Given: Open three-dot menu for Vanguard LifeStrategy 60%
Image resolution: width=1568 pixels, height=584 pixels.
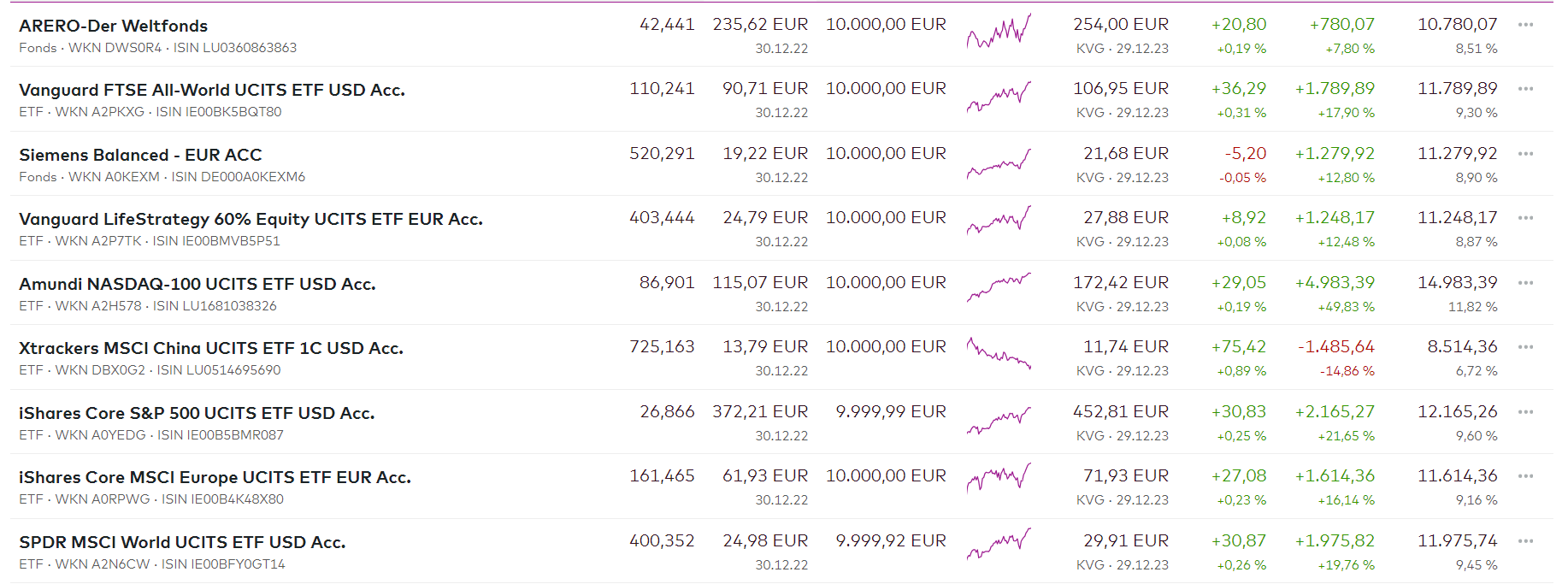Looking at the screenshot, I should tap(1525, 218).
